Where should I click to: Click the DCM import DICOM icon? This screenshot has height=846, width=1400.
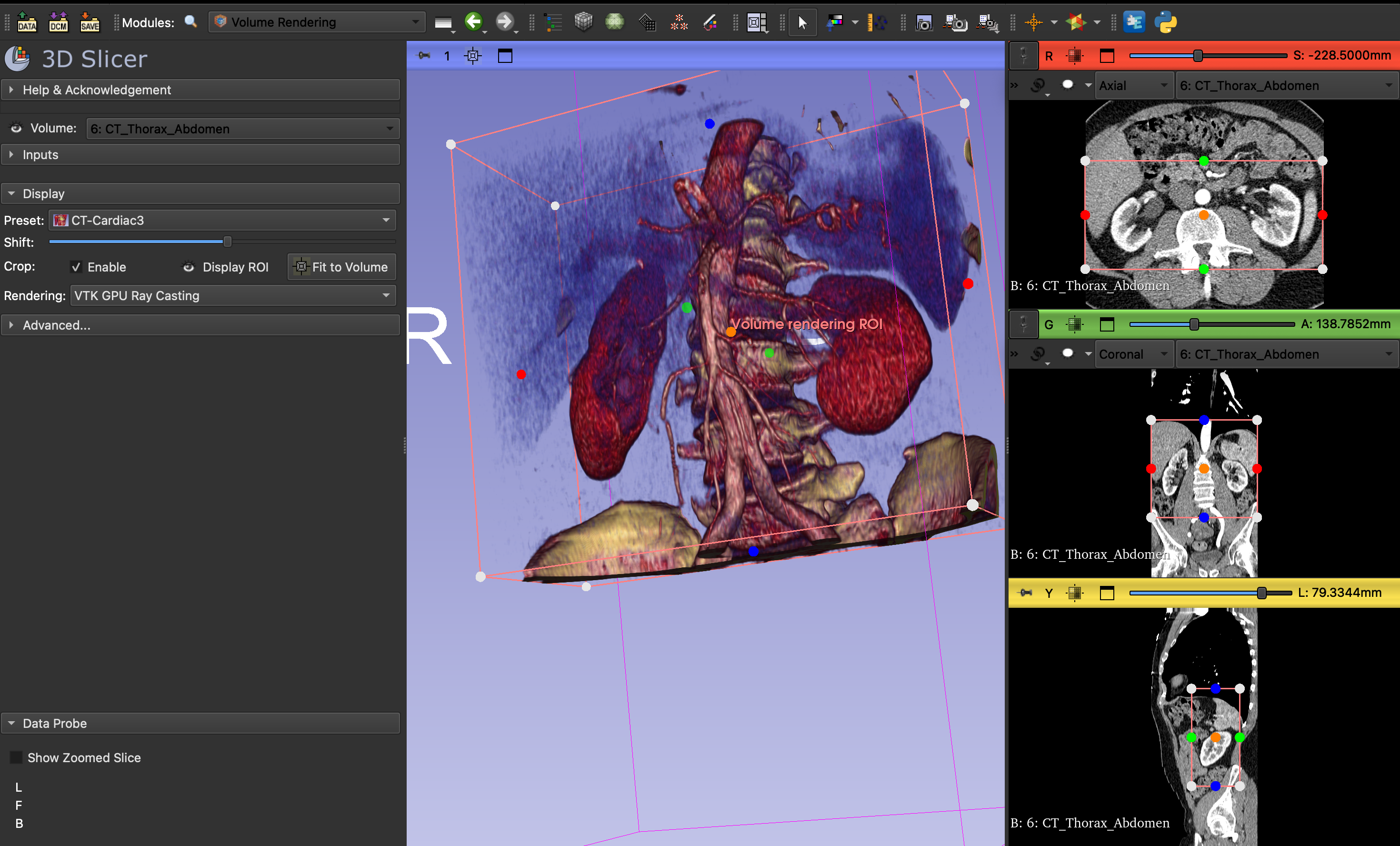(x=58, y=22)
